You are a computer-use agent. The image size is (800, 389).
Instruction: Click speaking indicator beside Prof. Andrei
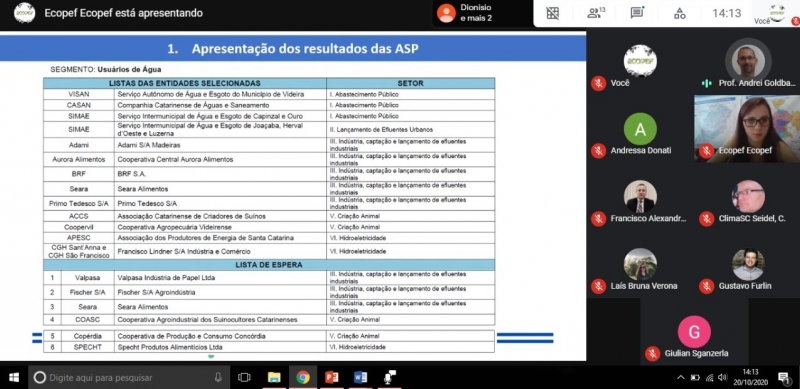[707, 83]
